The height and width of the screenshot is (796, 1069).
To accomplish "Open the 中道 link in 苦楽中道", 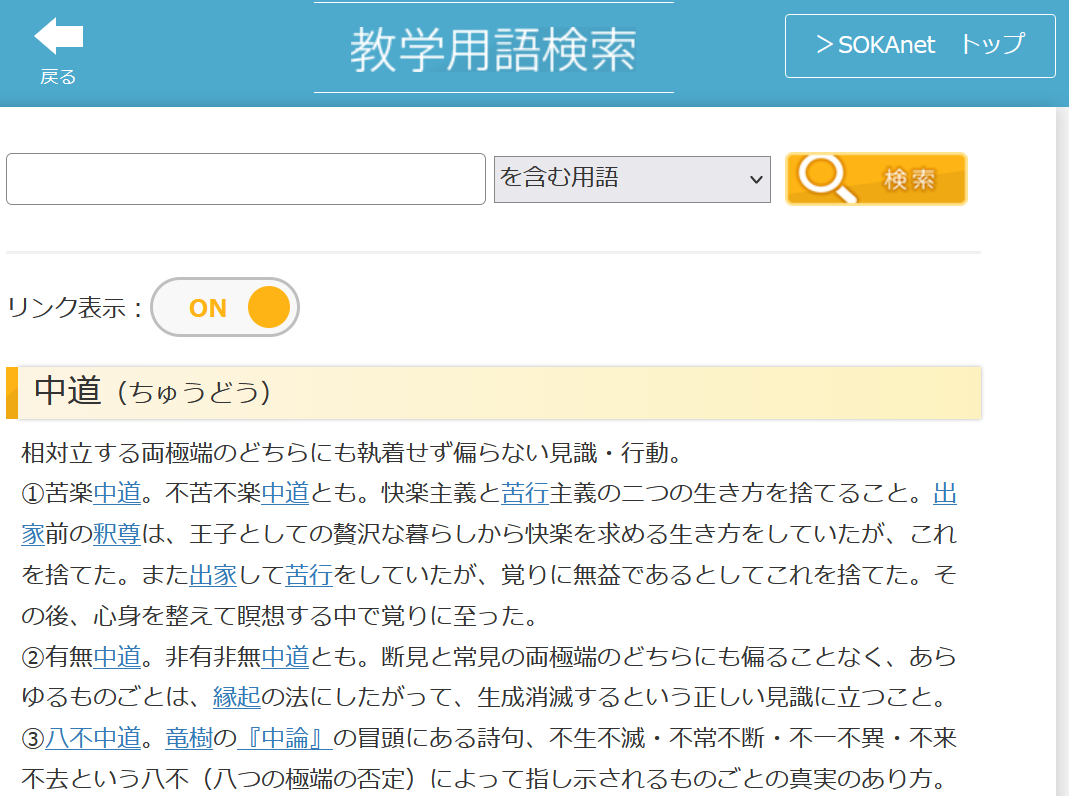I will point(117,494).
